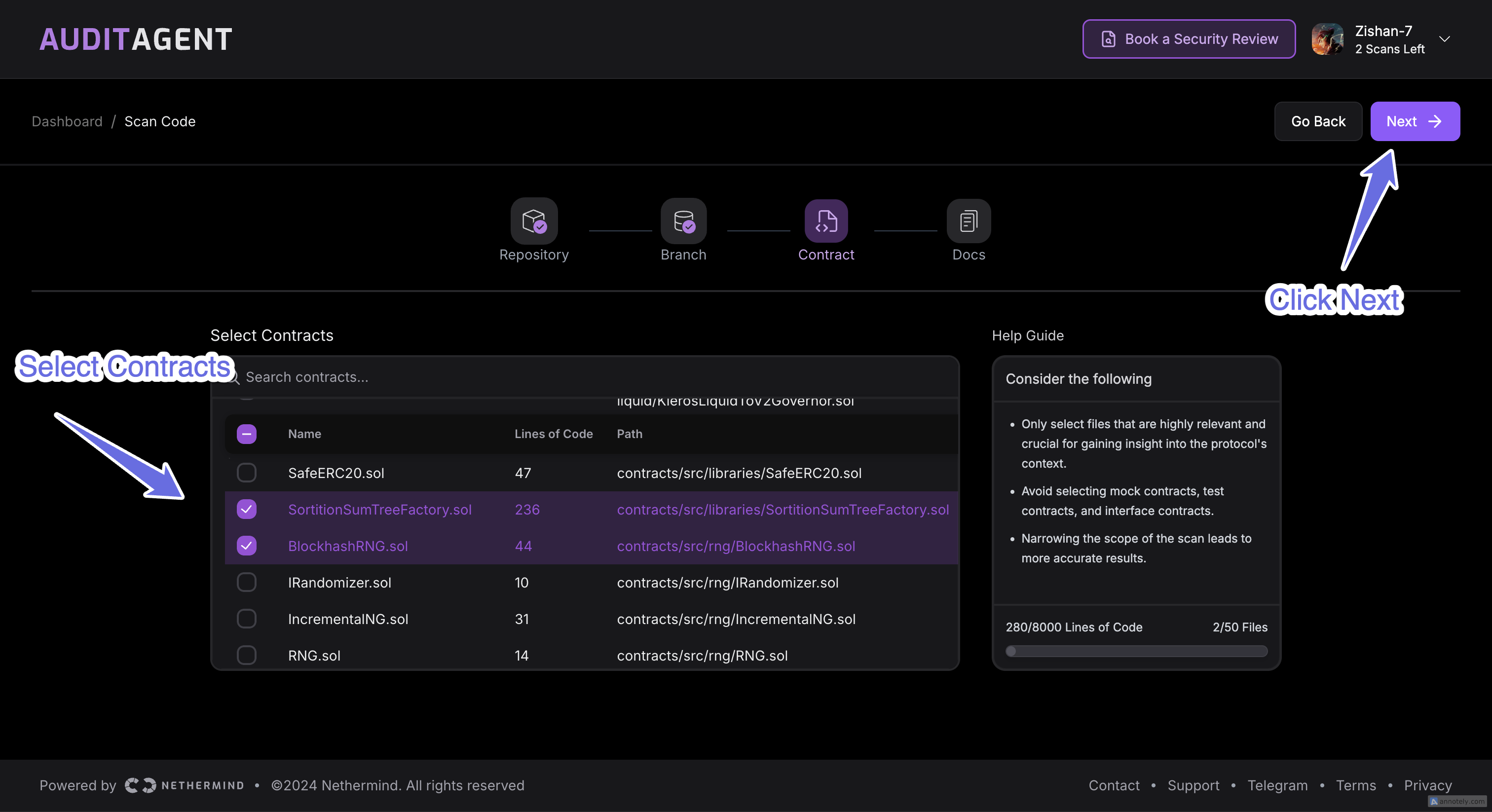Click the Name column header
1492x812 pixels.
point(304,434)
